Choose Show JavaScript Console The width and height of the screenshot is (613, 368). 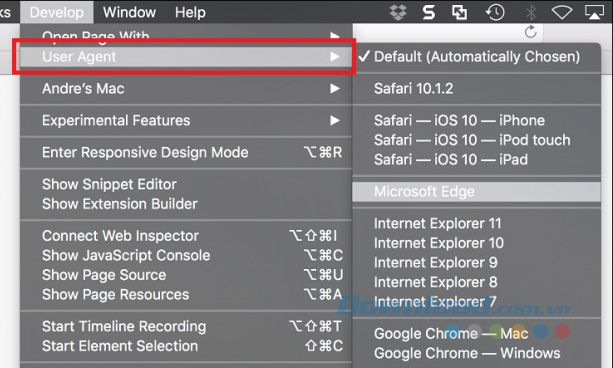pyautogui.click(x=186, y=255)
